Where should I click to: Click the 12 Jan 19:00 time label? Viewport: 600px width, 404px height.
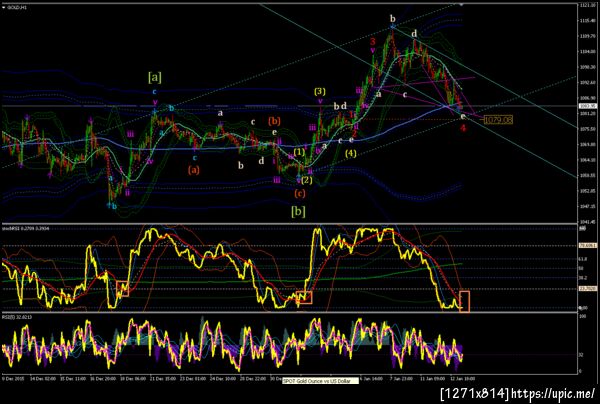463,379
